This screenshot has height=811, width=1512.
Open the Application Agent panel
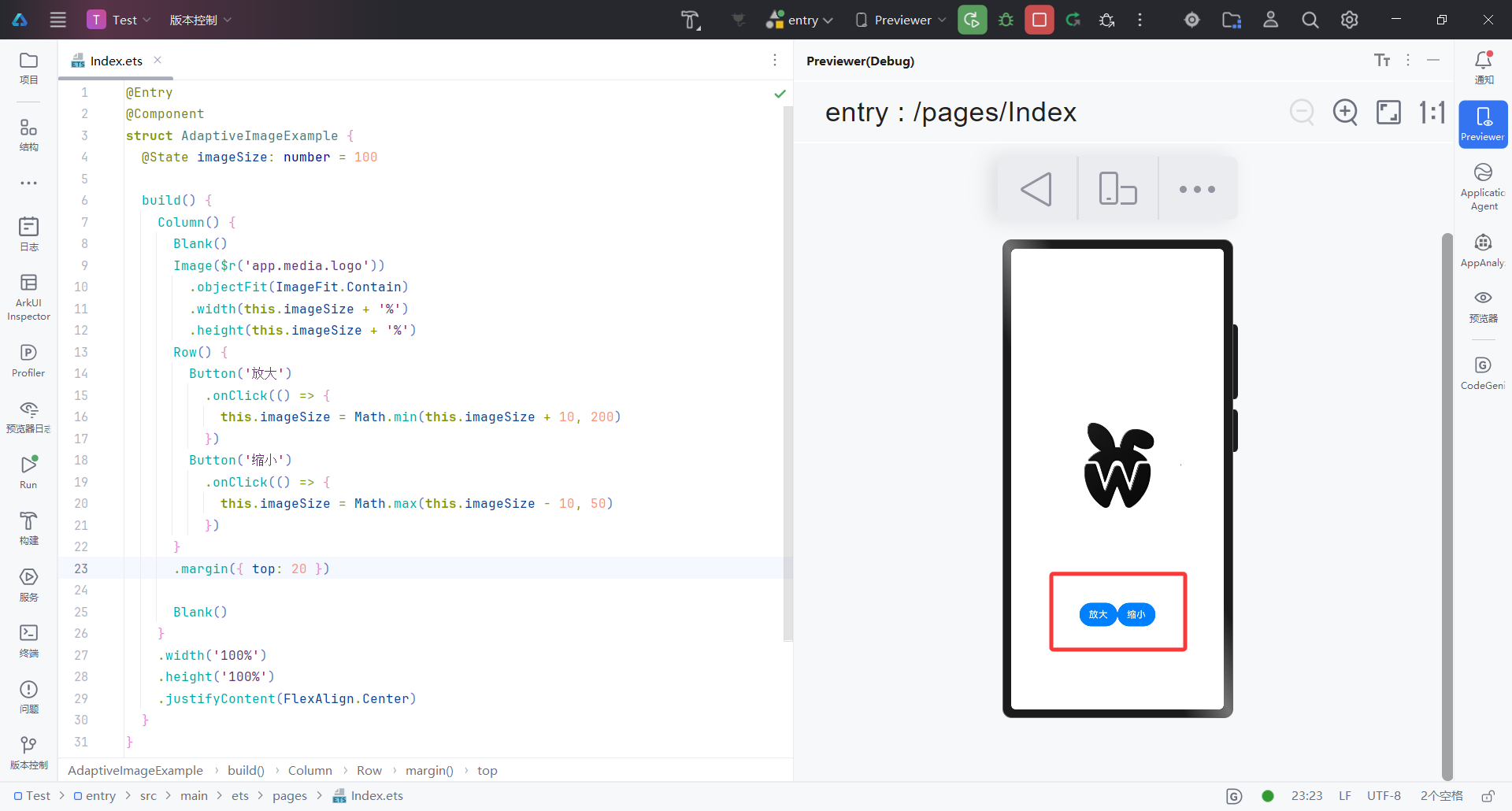[x=1484, y=187]
